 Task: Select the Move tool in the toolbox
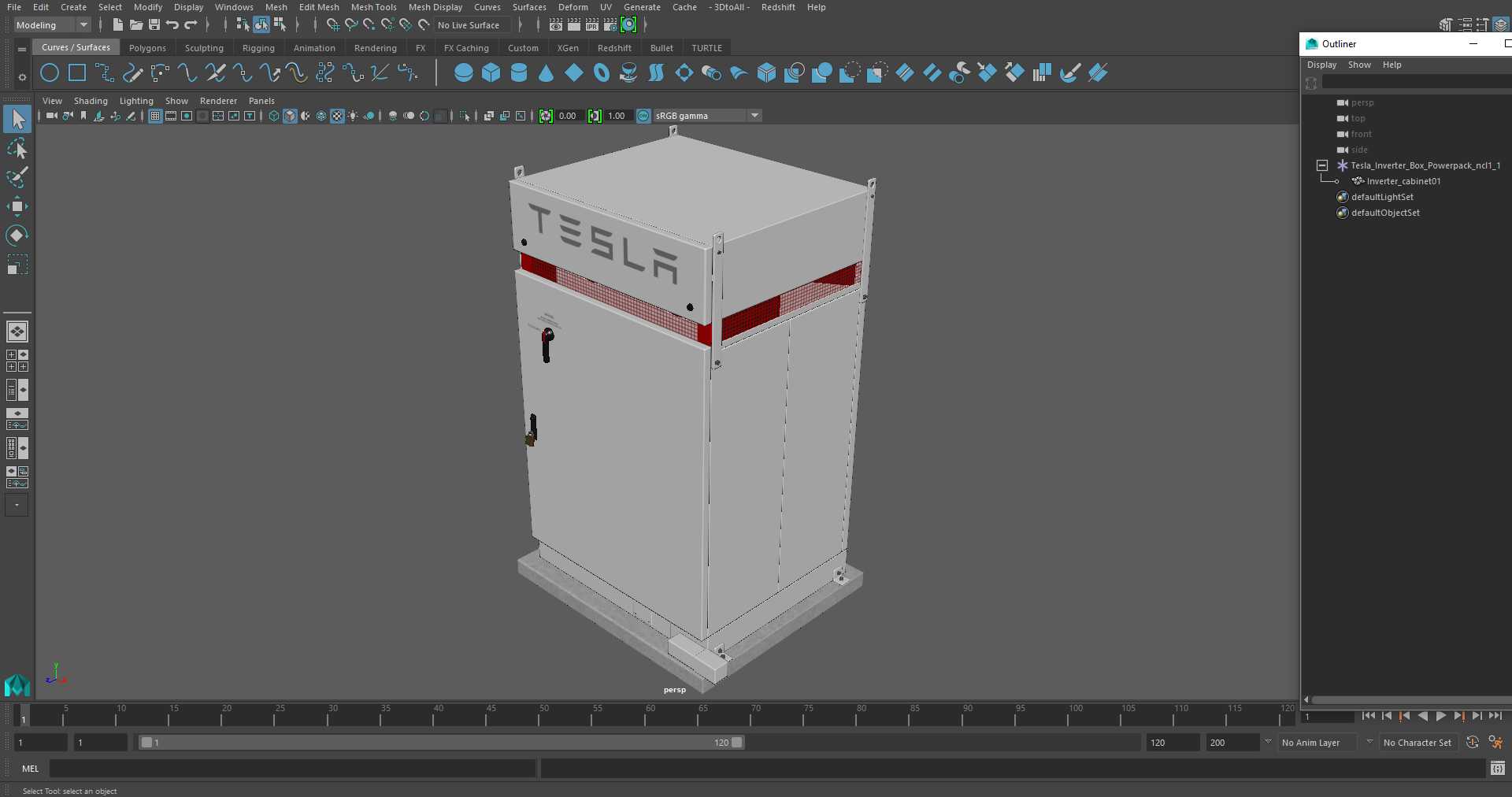tap(17, 206)
